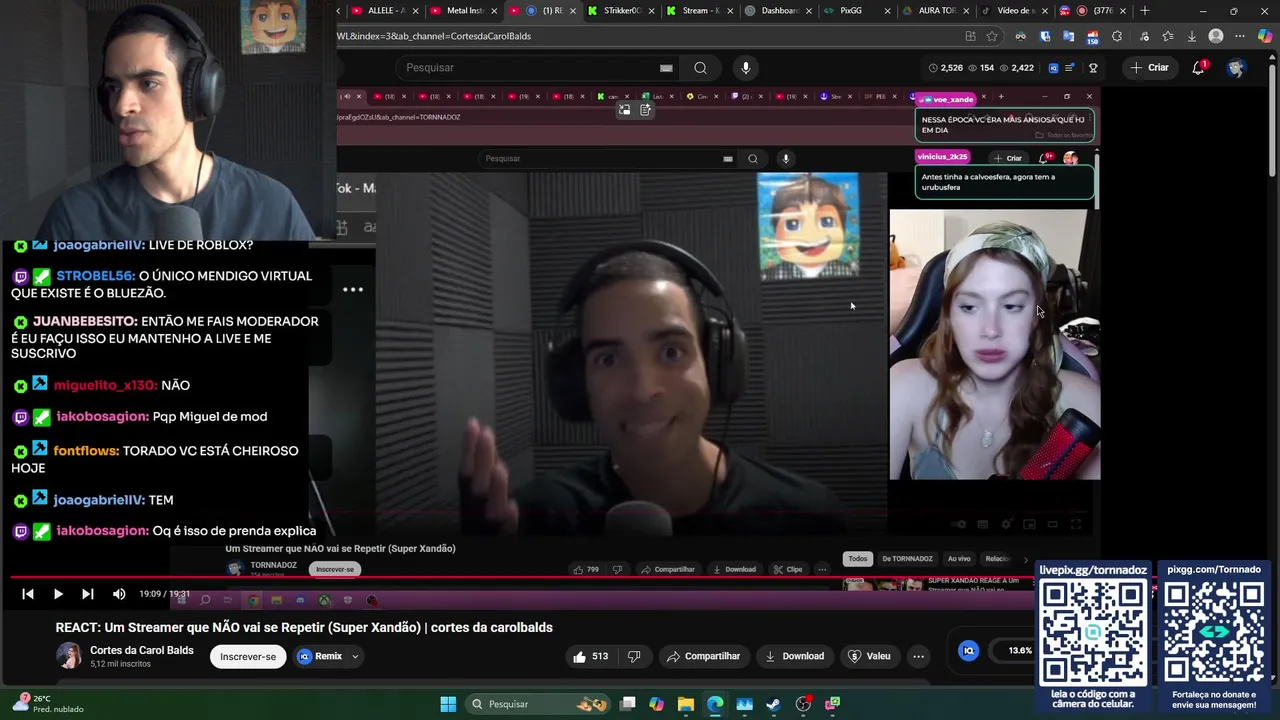Like the video with 513 likes
1280x720 pixels.
point(590,656)
